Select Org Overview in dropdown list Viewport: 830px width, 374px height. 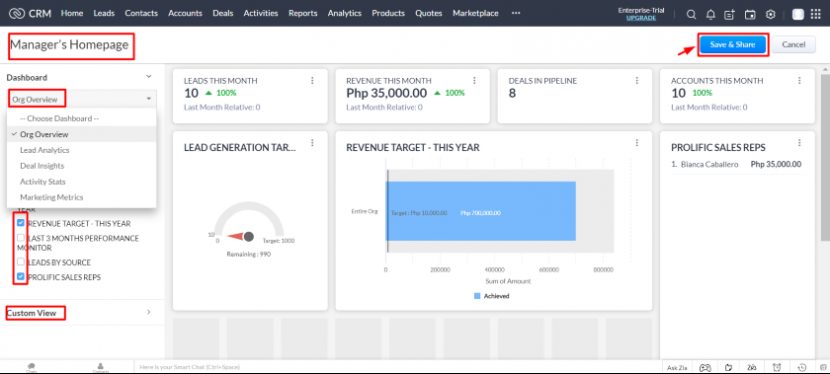coord(82,134)
